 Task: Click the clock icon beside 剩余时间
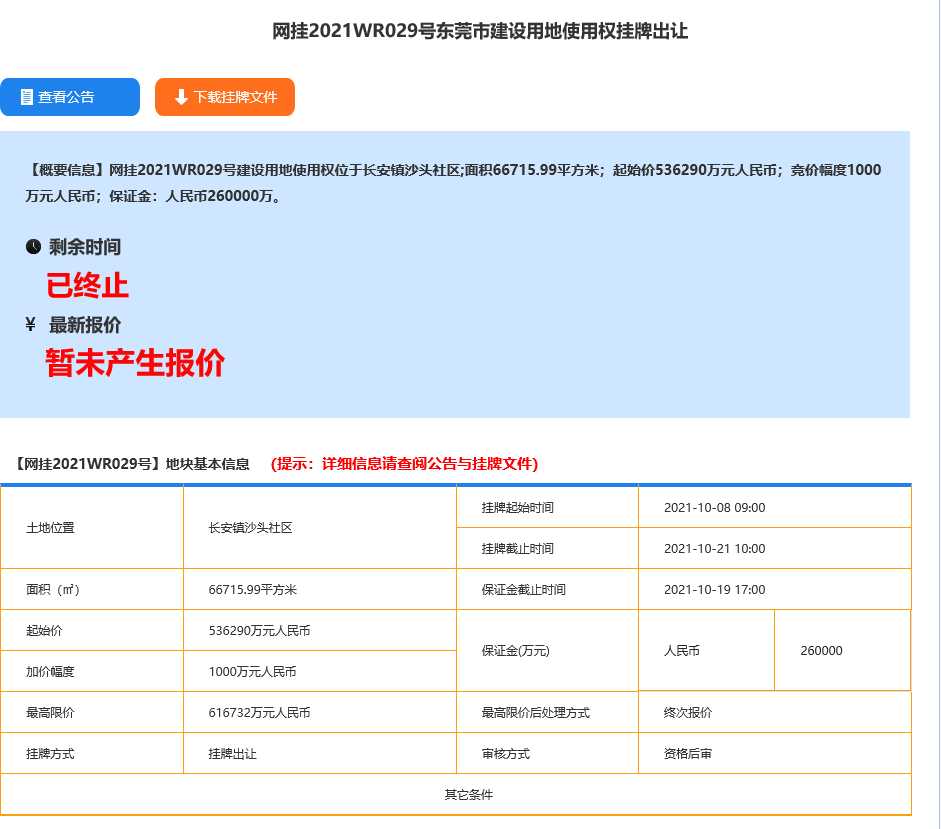tap(33, 247)
